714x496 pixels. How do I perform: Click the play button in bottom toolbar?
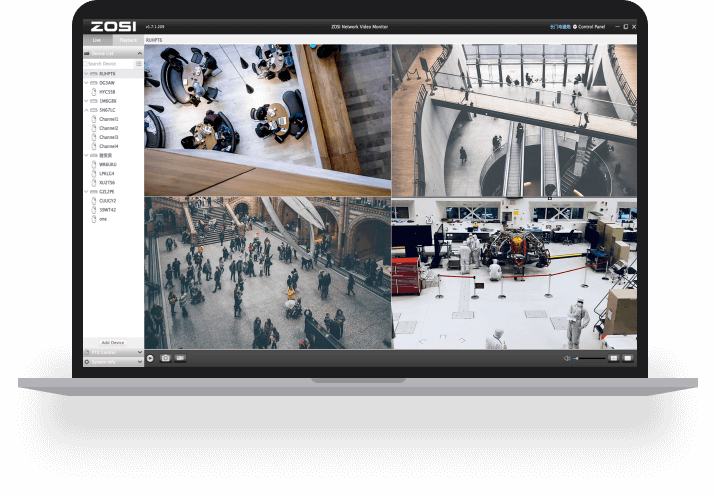150,358
